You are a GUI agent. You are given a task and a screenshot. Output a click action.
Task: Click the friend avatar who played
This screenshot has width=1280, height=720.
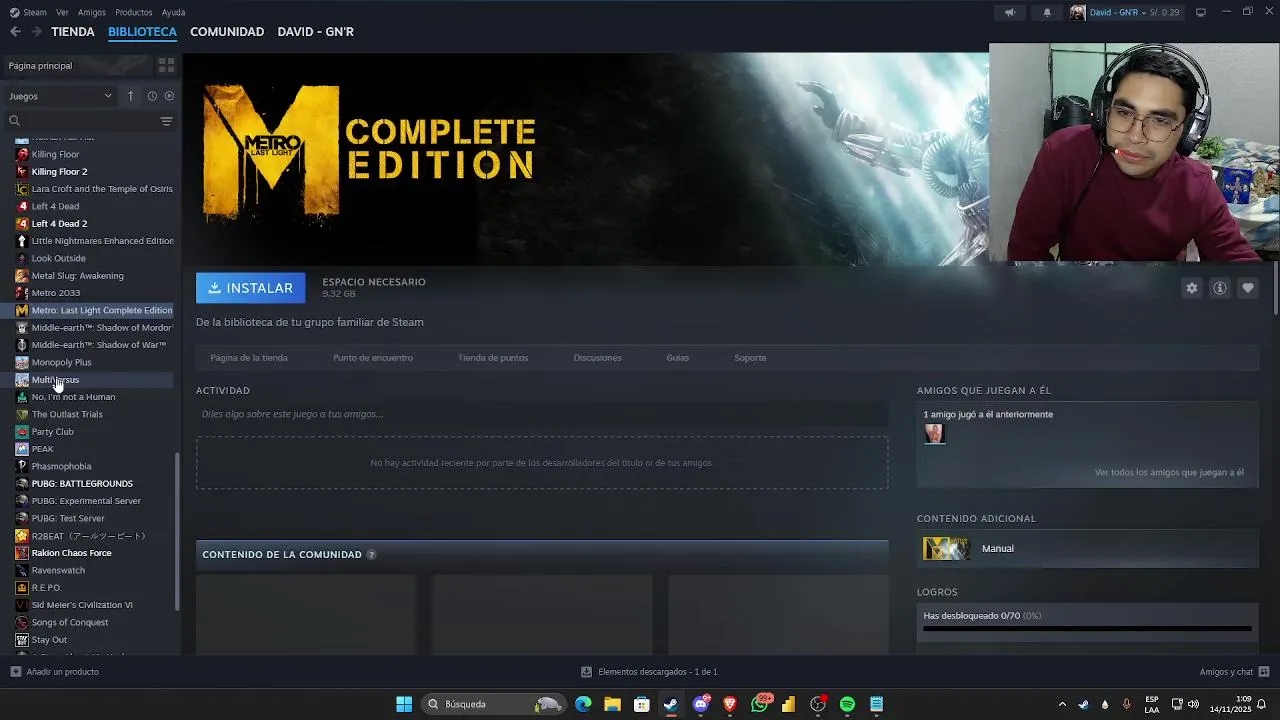click(x=934, y=434)
